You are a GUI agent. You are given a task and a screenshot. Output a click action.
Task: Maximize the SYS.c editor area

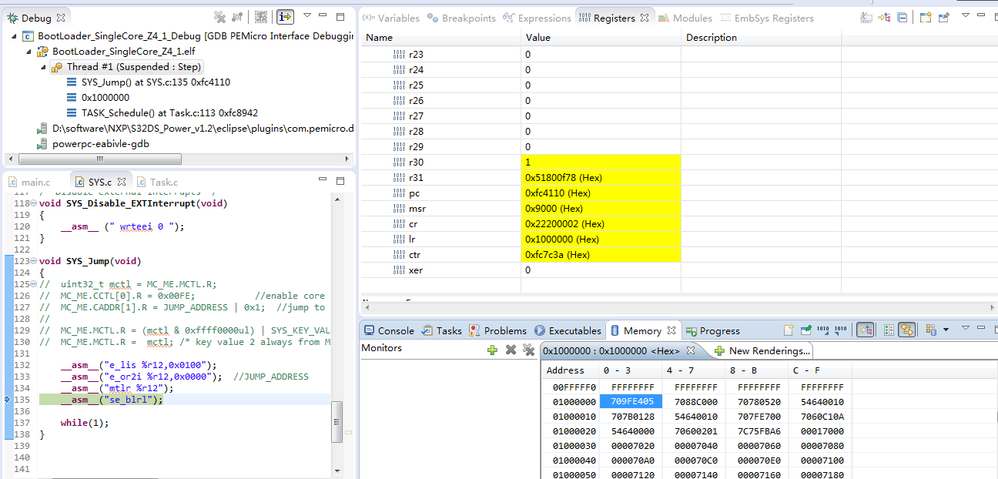click(x=340, y=181)
